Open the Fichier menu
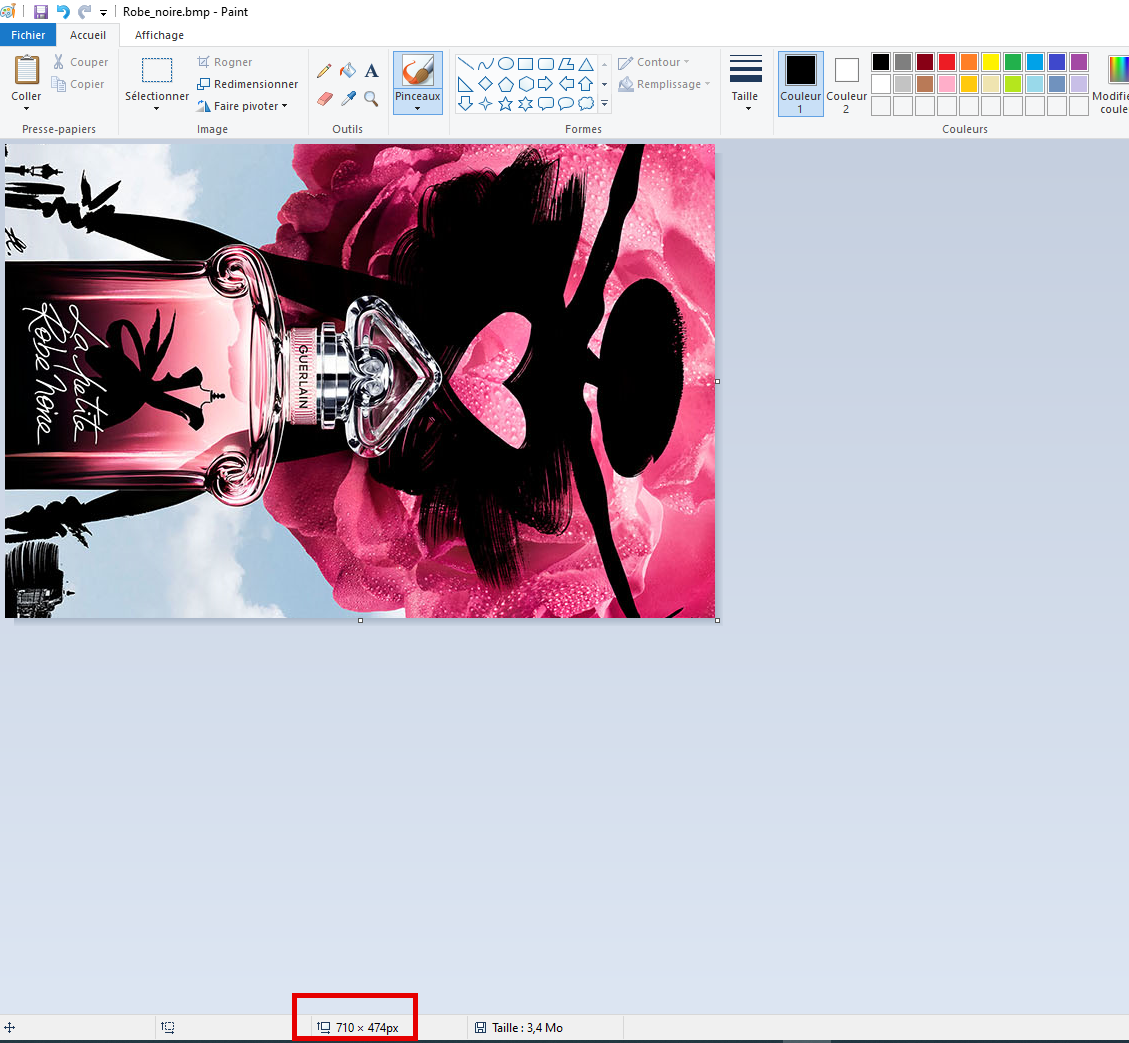Viewport: 1129px width, 1043px height. click(28, 35)
